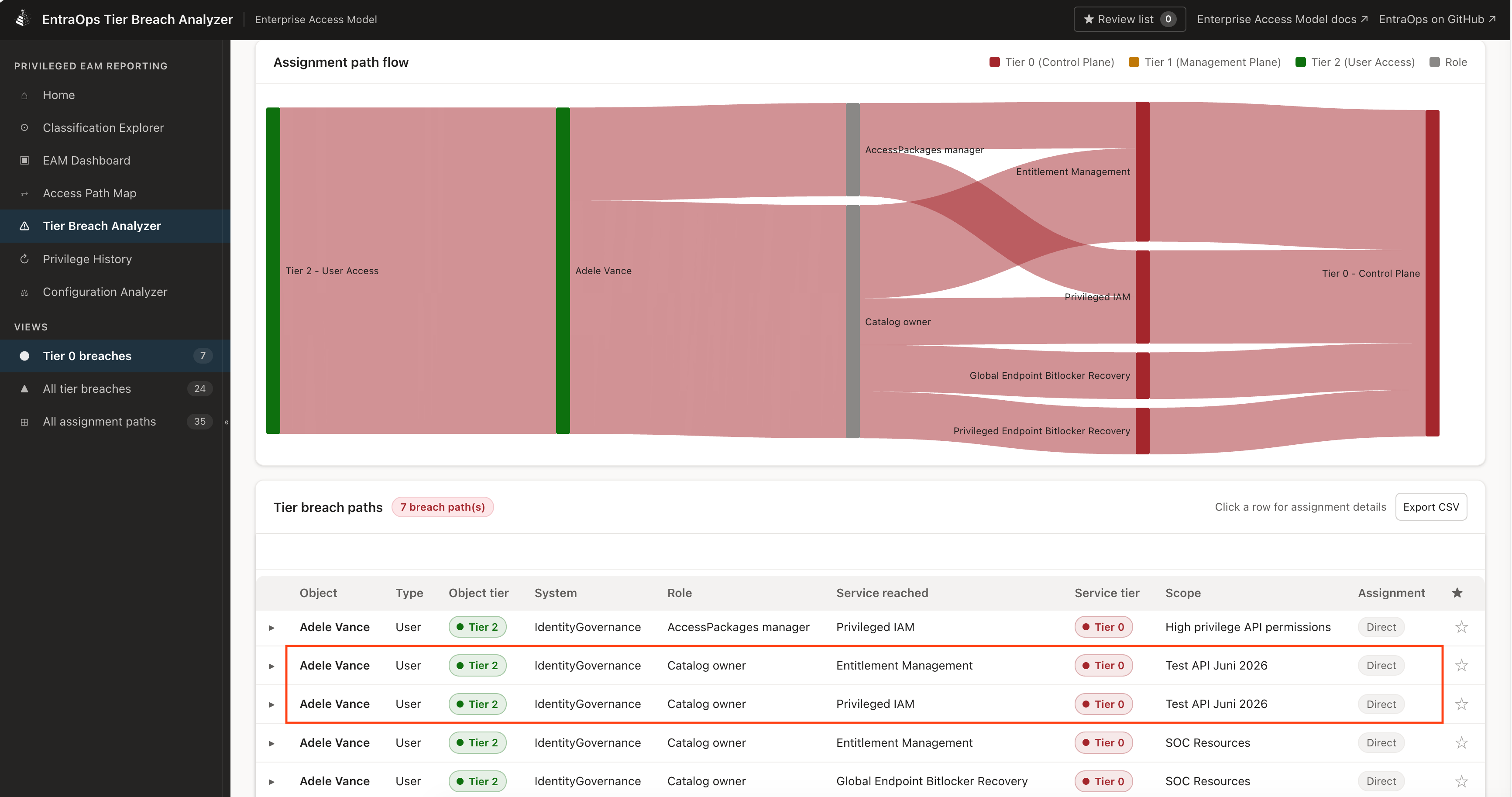This screenshot has height=797, width=1512.
Task: Collapse the sidebar with chevron handle
Action: click(226, 421)
